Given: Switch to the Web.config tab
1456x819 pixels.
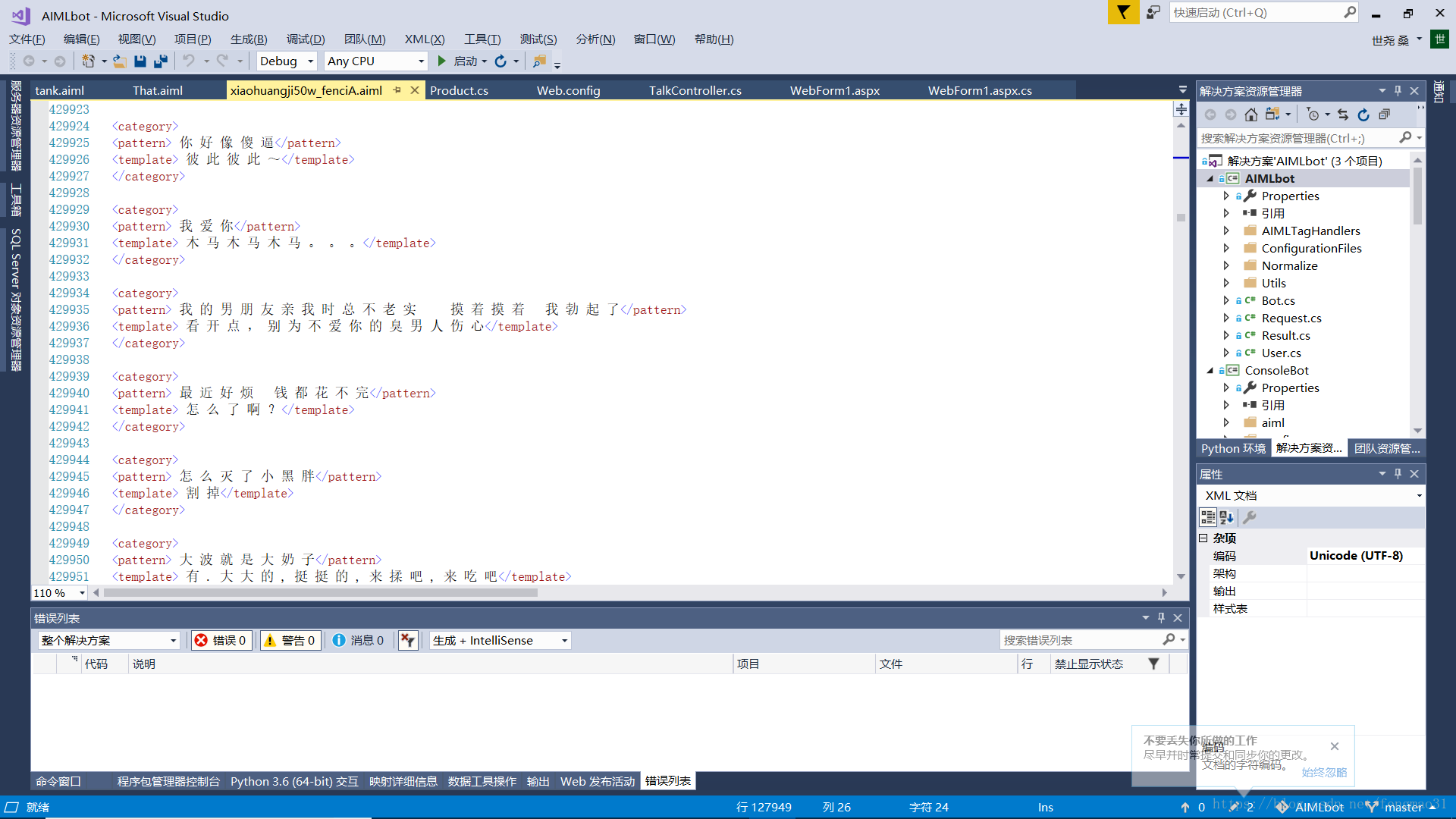Looking at the screenshot, I should 569,91.
